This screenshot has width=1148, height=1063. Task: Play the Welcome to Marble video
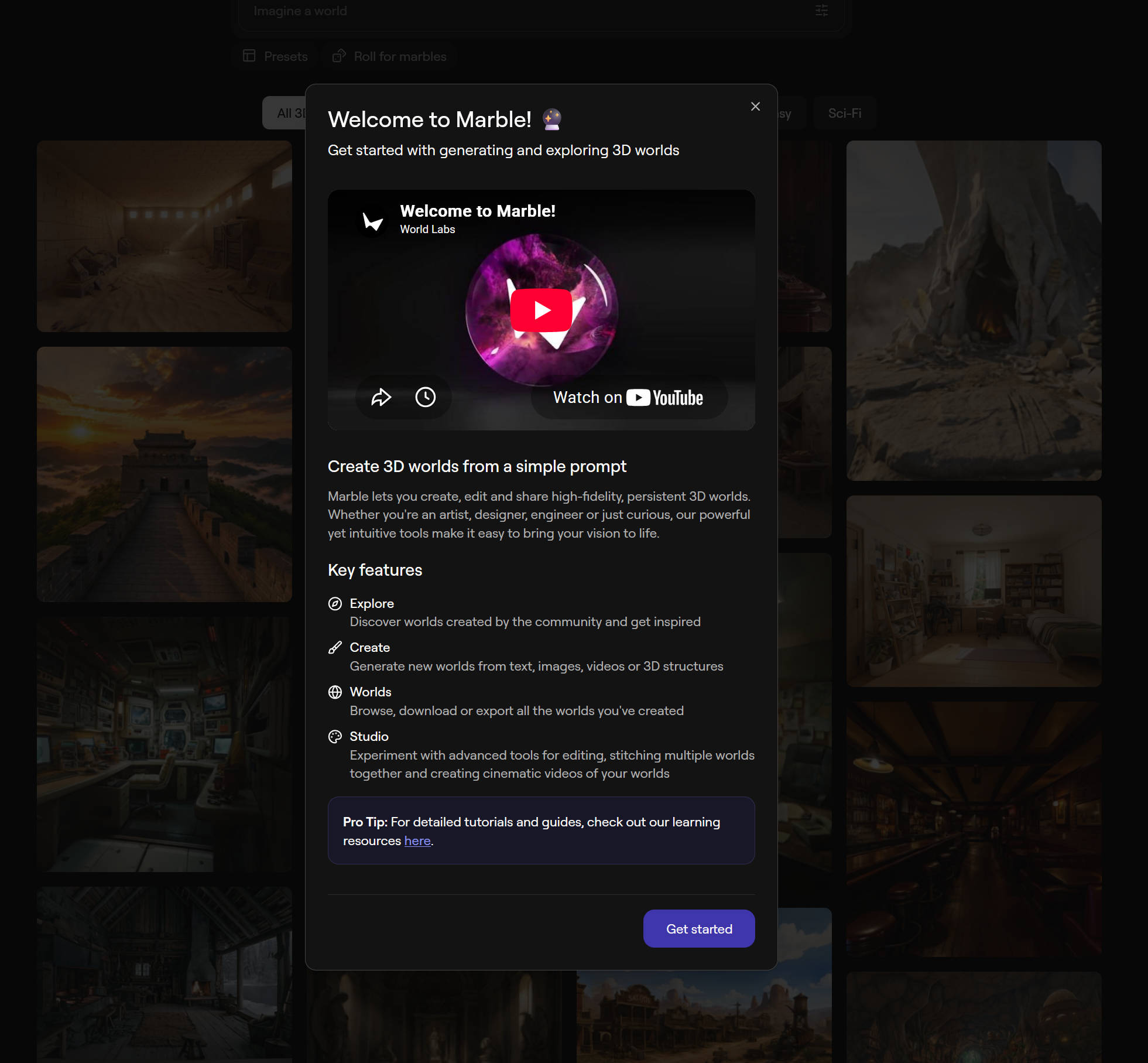pos(541,310)
